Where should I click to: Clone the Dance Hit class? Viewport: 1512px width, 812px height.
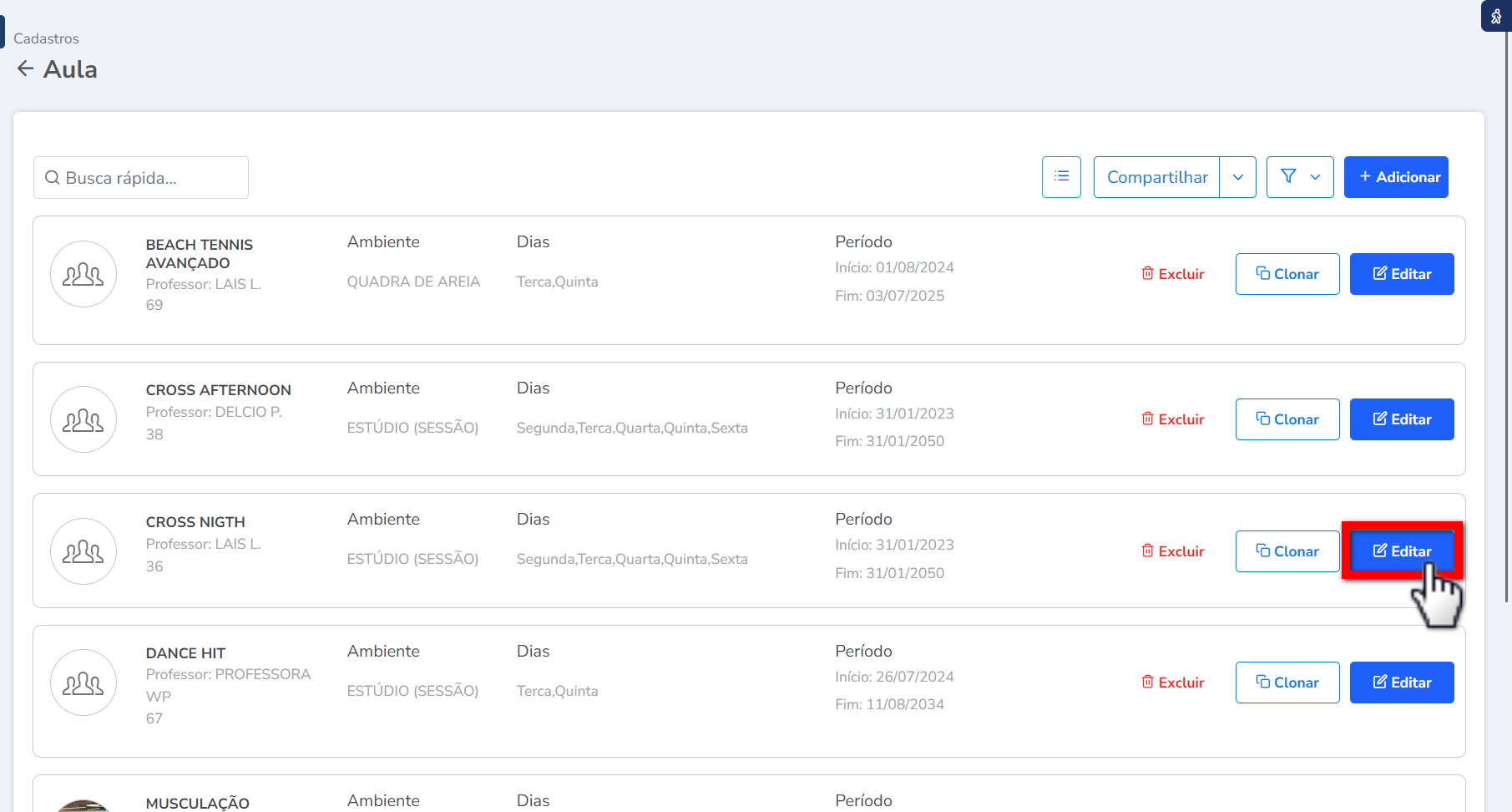tap(1287, 683)
